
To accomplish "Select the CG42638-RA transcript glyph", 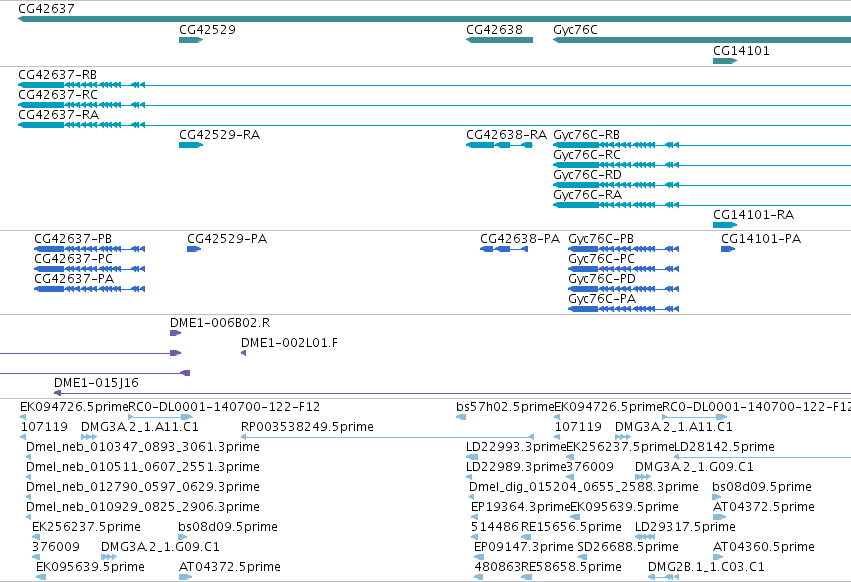I will pos(499,145).
